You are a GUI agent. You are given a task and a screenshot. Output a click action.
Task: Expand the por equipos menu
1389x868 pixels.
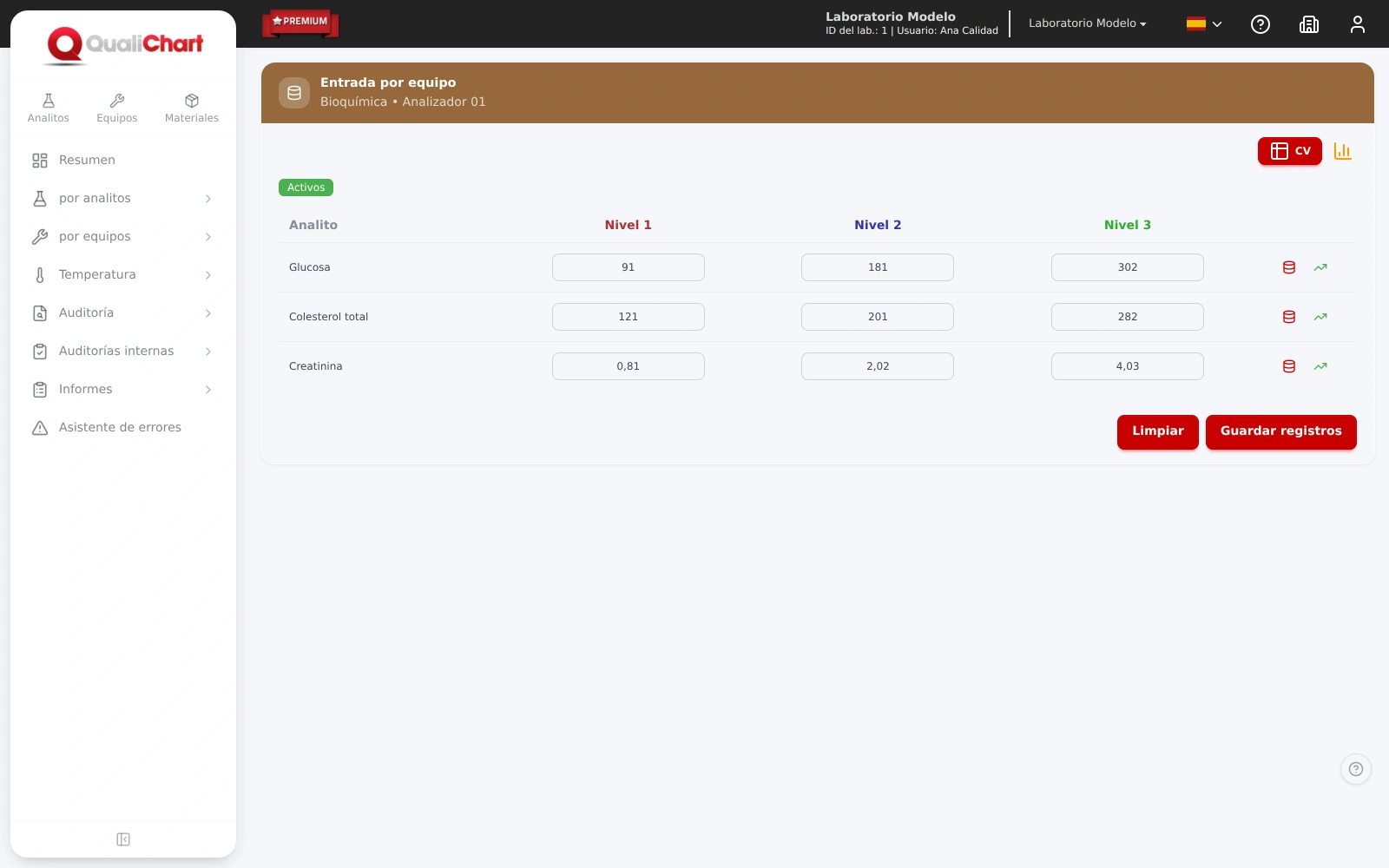(123, 237)
